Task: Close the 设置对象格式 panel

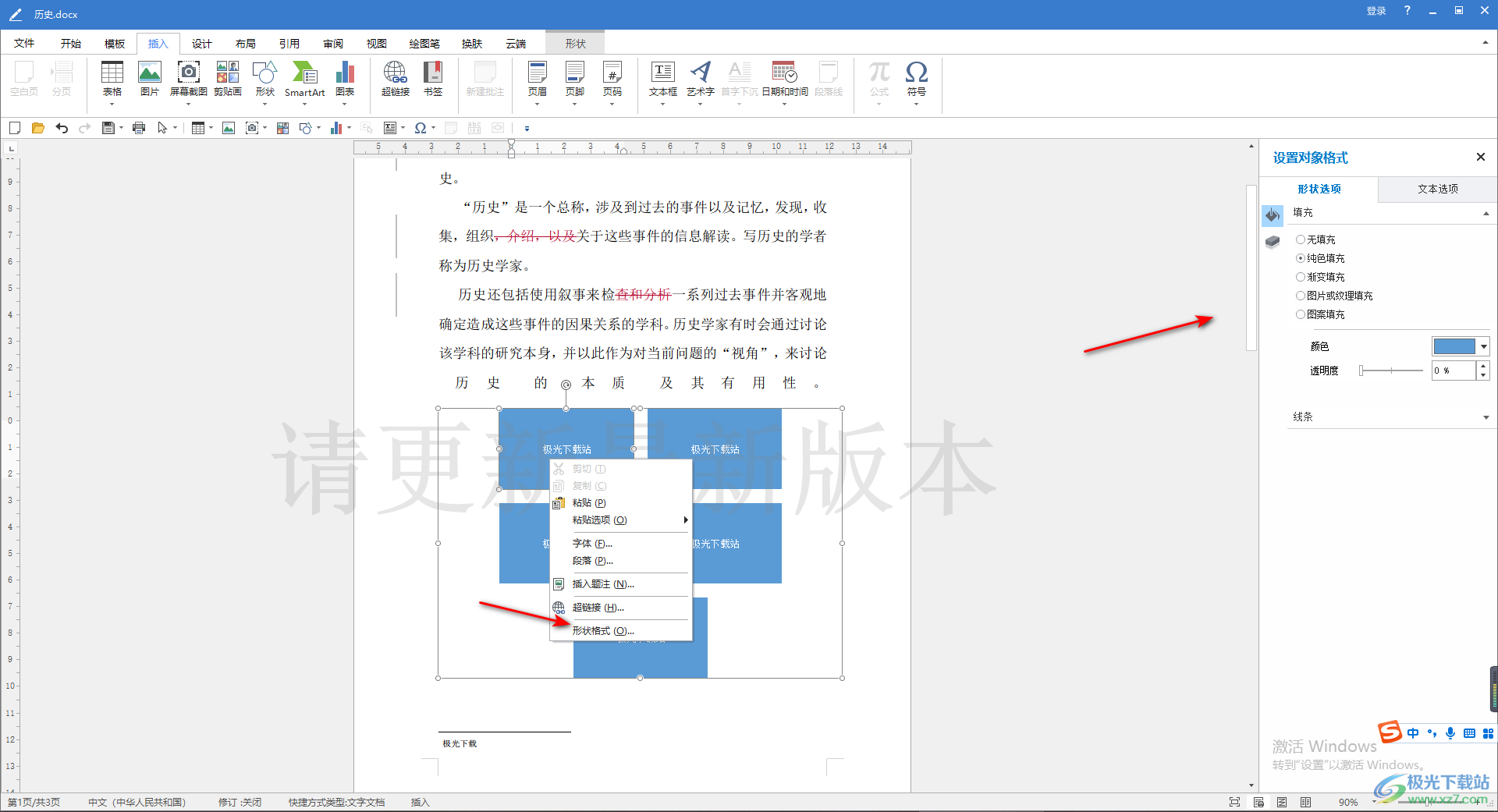Action: pos(1480,157)
